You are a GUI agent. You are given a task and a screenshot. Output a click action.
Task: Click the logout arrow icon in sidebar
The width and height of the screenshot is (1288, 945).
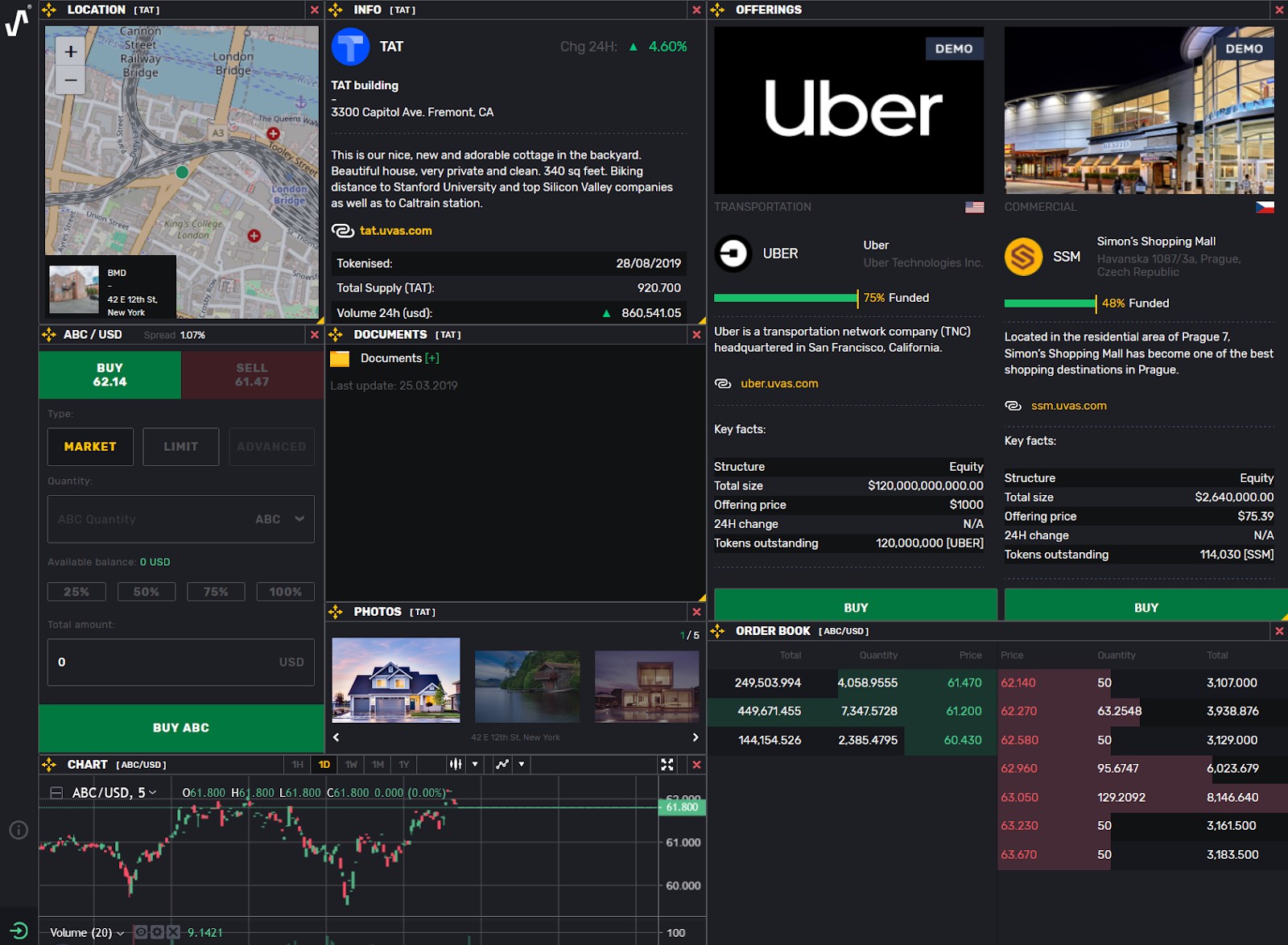coord(19,931)
